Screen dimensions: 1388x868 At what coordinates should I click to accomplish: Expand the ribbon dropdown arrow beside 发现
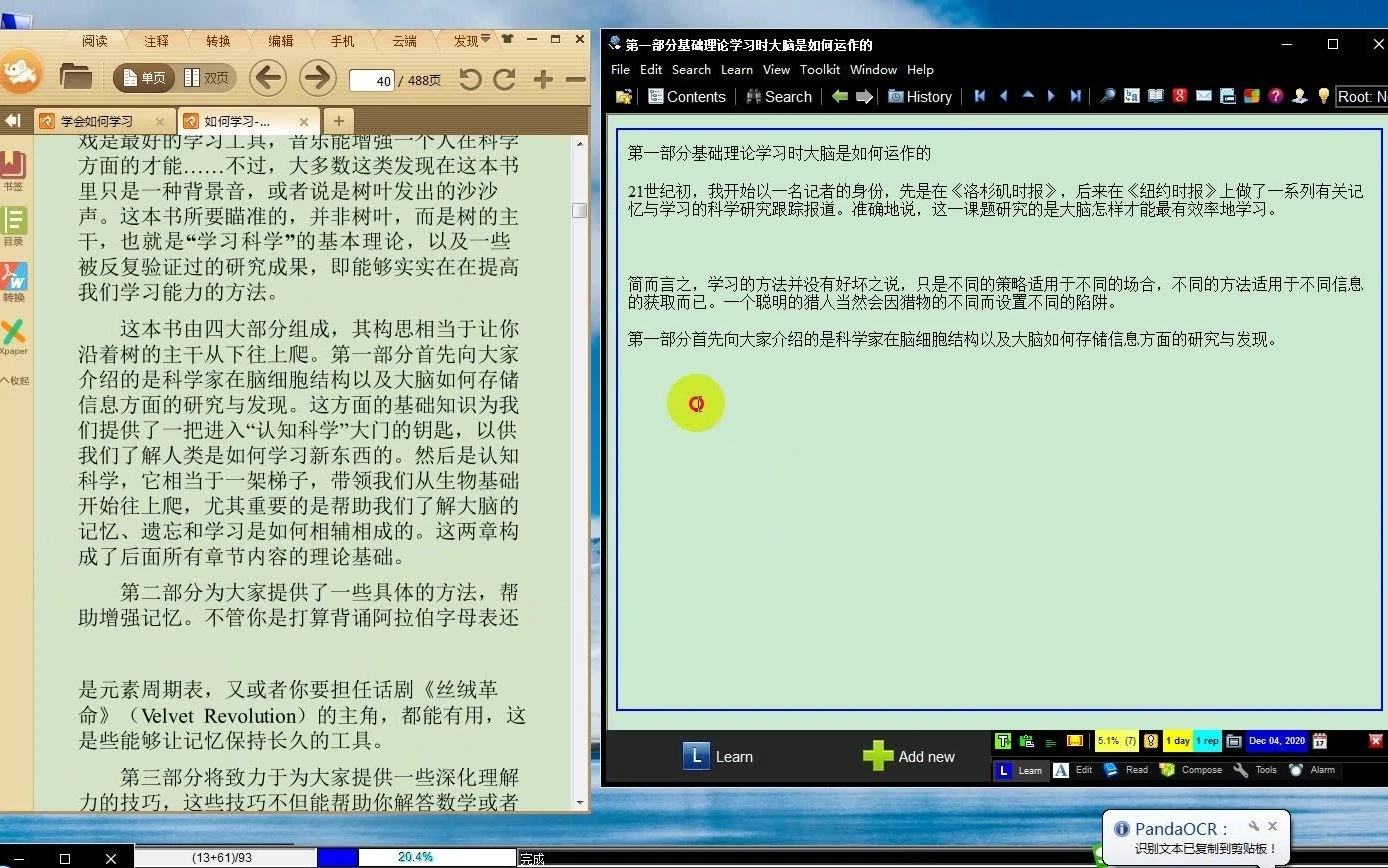click(485, 40)
